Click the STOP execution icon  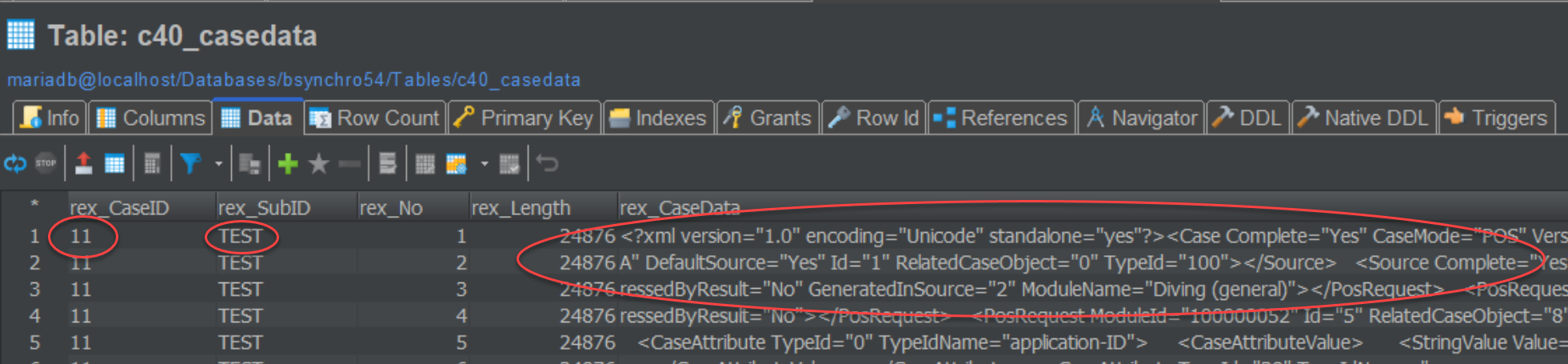pos(46,164)
